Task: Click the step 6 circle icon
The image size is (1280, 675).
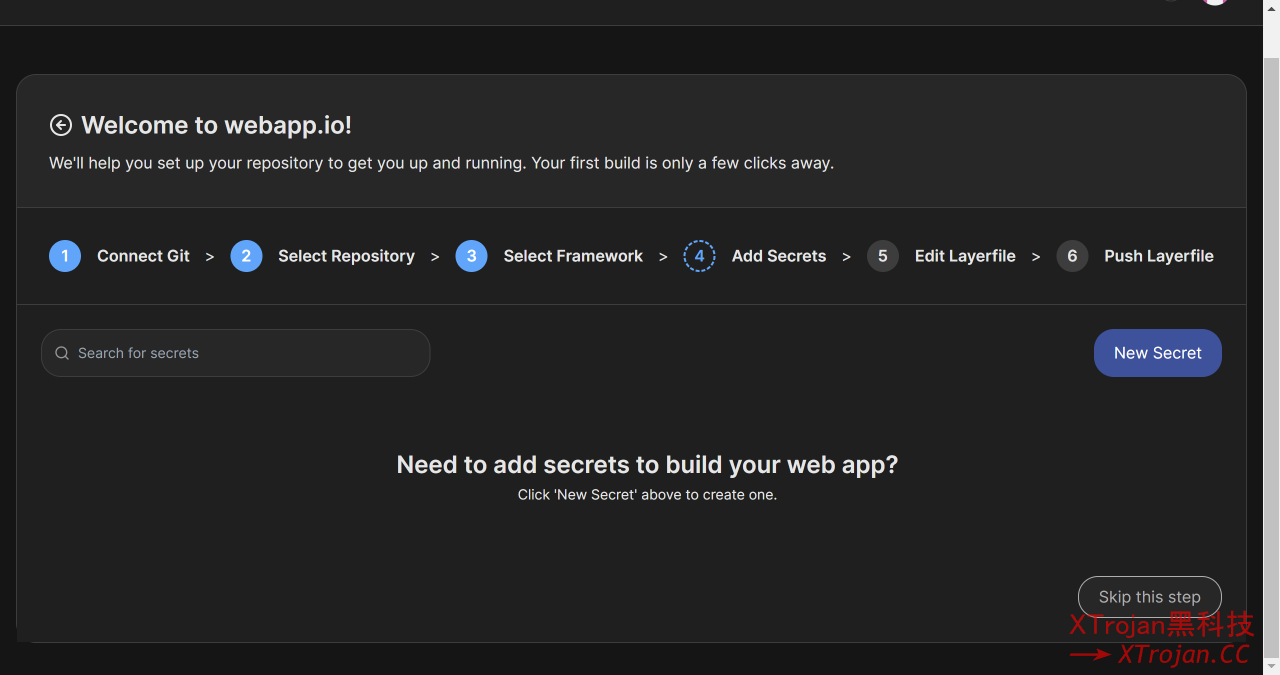Action: [1072, 256]
